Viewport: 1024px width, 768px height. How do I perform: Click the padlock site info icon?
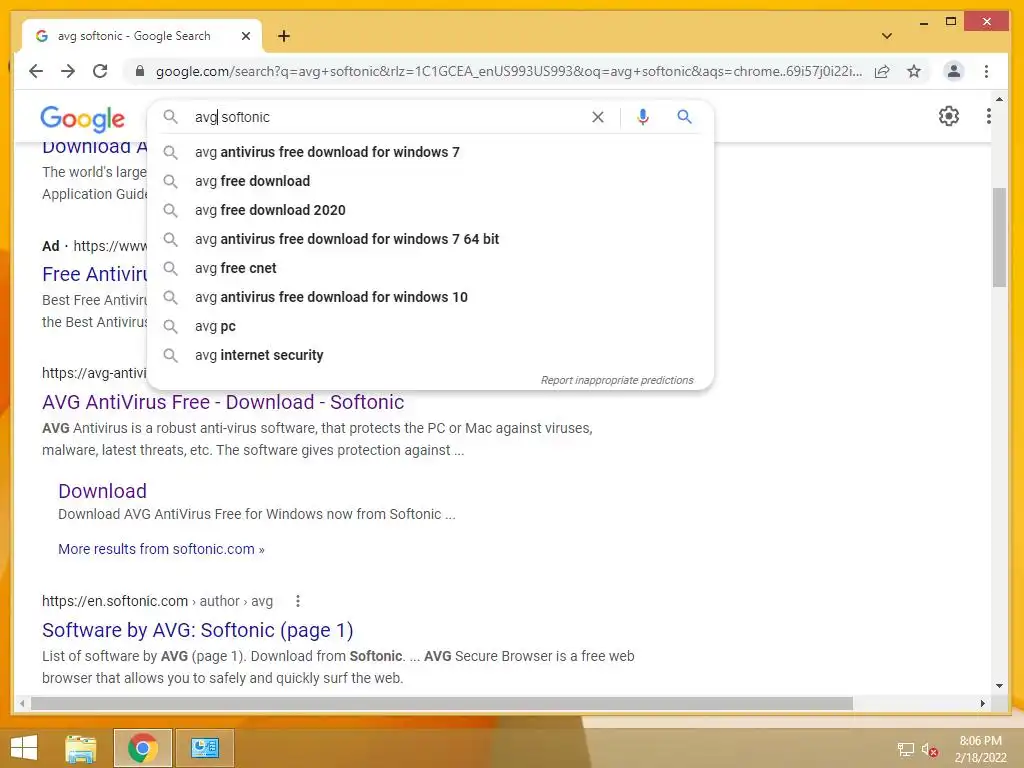(140, 71)
